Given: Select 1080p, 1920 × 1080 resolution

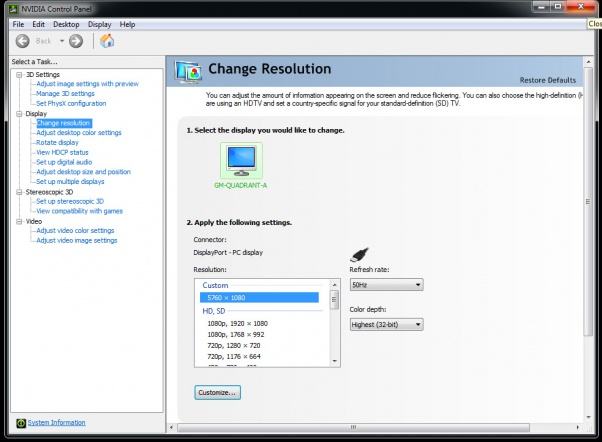Looking at the screenshot, I should [x=238, y=324].
